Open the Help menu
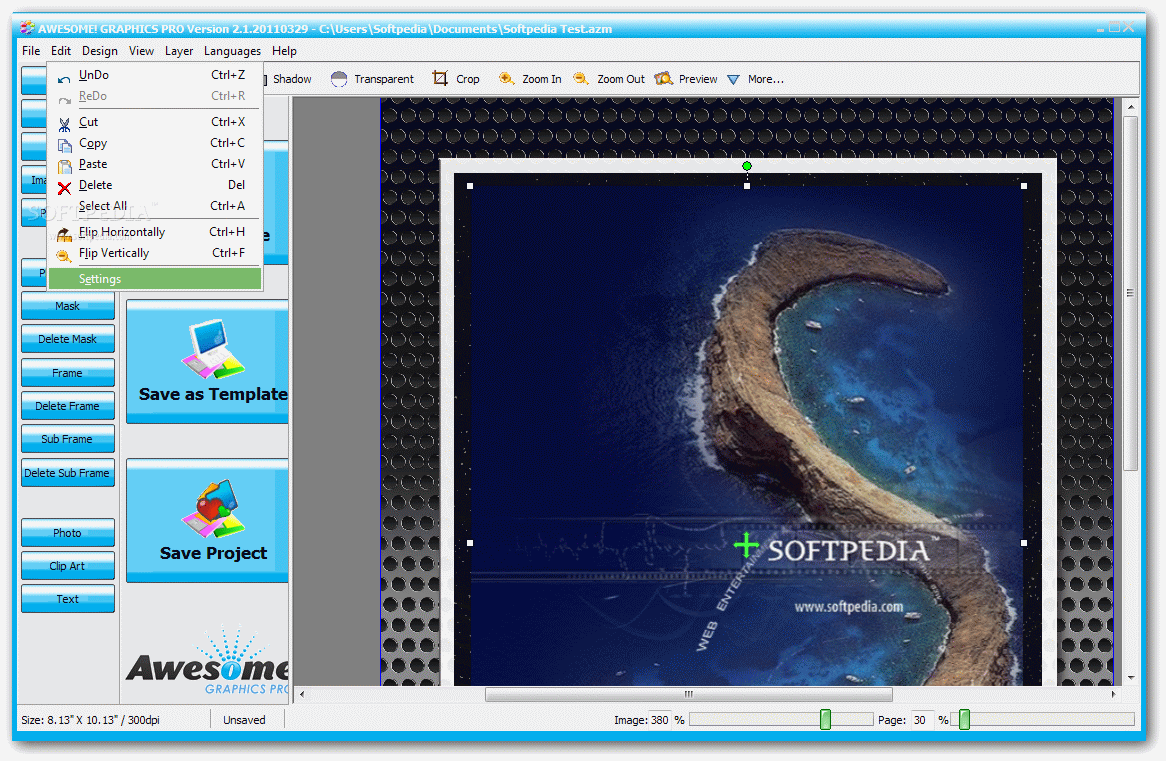The width and height of the screenshot is (1166, 761). coord(284,51)
